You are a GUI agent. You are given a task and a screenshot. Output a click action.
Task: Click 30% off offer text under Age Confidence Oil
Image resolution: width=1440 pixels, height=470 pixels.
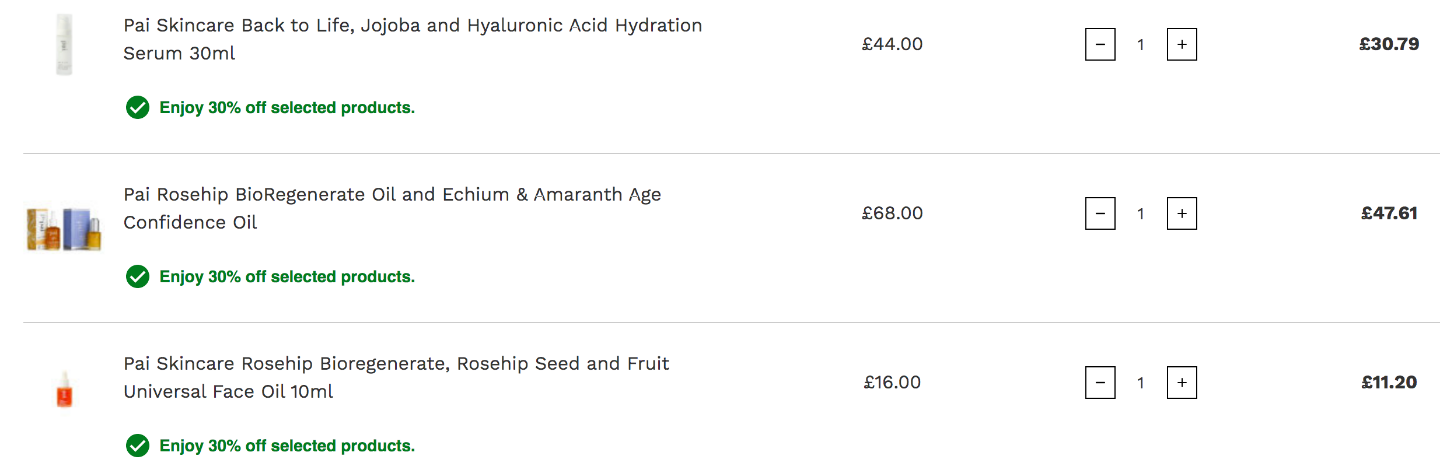click(287, 276)
